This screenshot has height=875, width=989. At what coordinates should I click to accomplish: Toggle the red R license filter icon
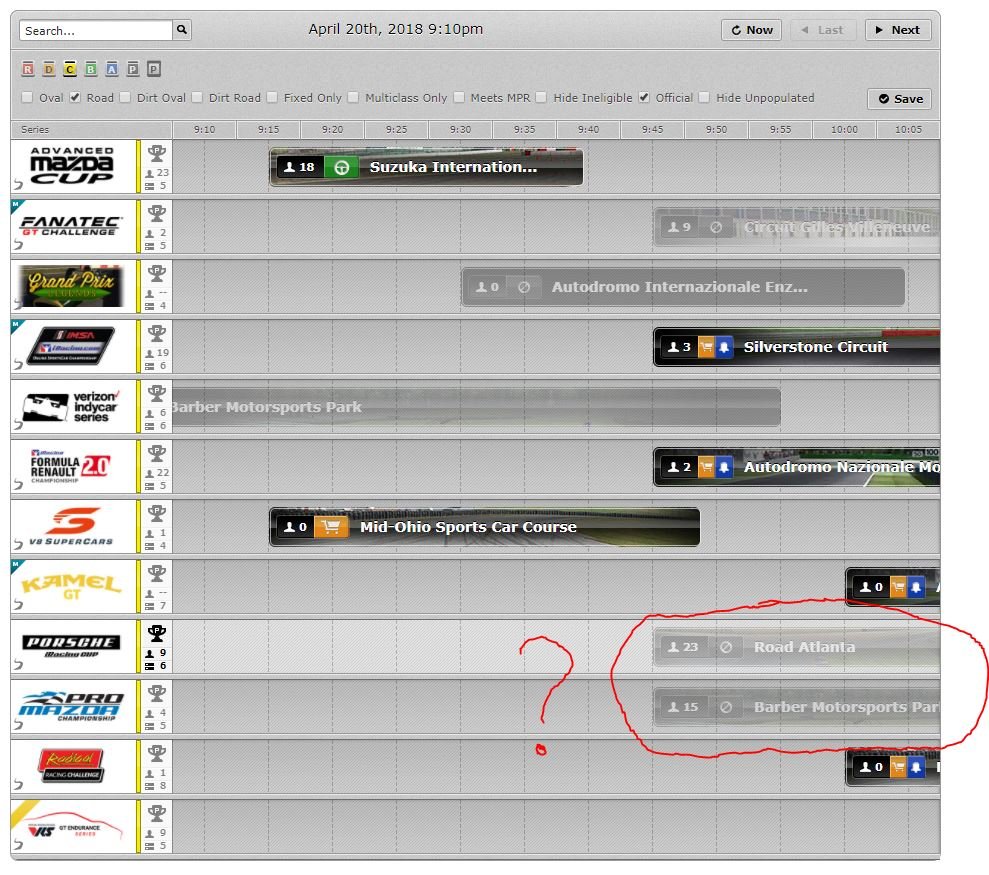click(x=28, y=69)
